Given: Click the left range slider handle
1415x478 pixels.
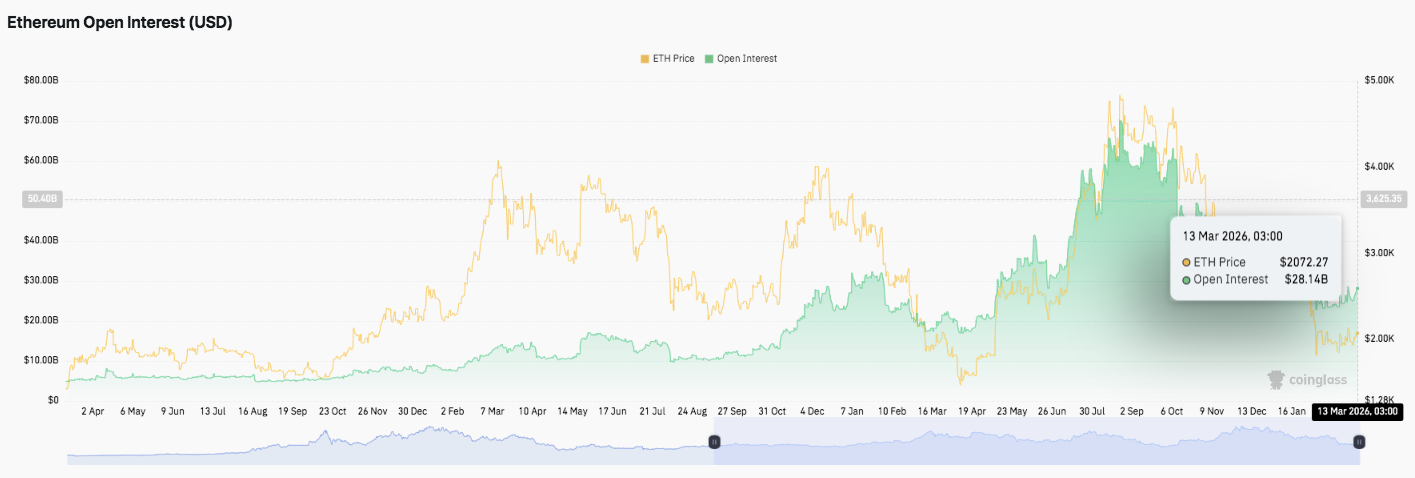Looking at the screenshot, I should click(714, 442).
